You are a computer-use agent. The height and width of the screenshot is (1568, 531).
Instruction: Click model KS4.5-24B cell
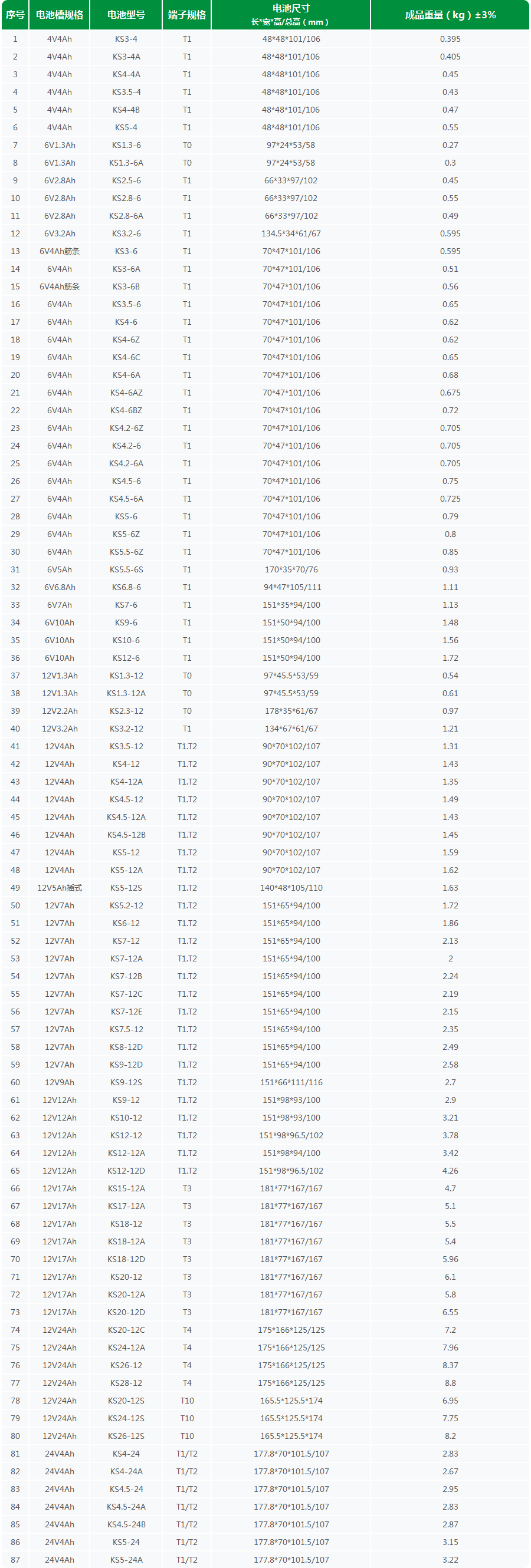126,1524
